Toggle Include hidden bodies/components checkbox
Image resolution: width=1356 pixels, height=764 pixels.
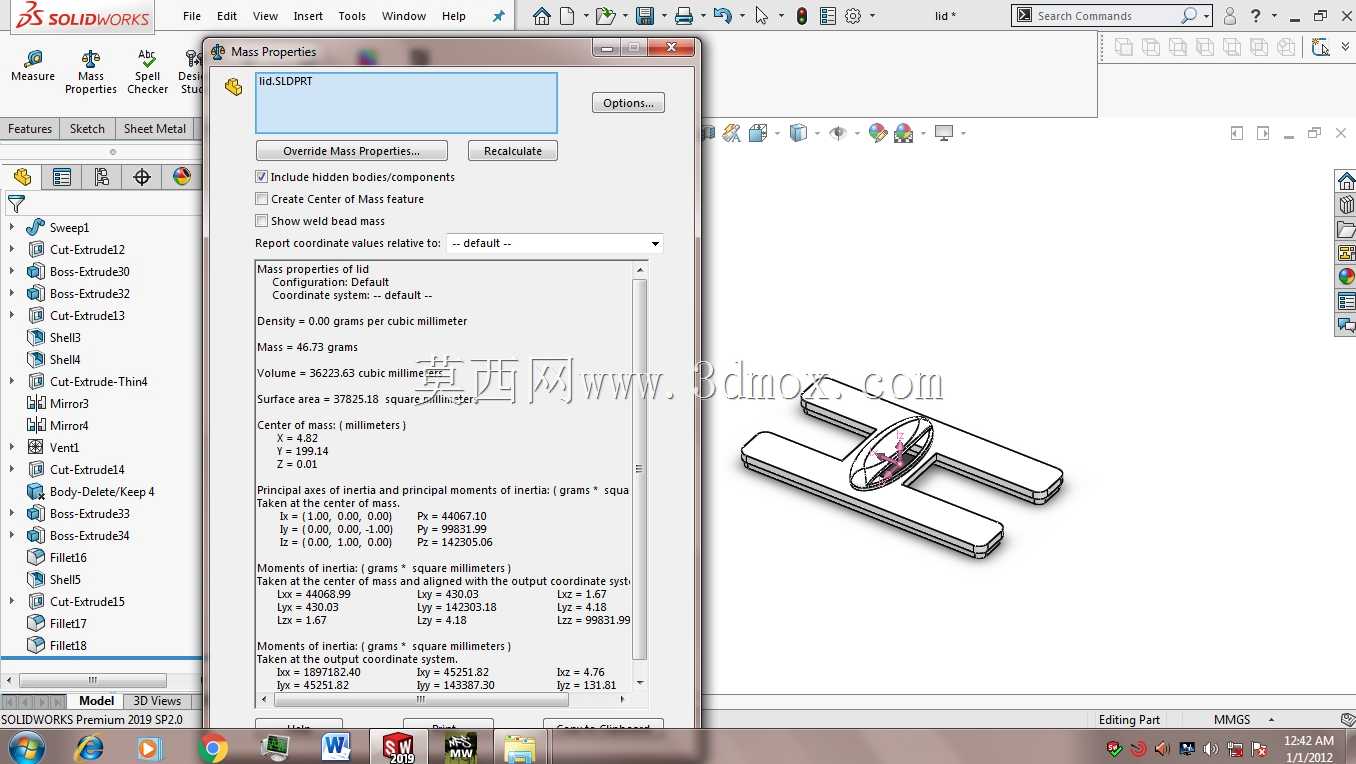(262, 177)
